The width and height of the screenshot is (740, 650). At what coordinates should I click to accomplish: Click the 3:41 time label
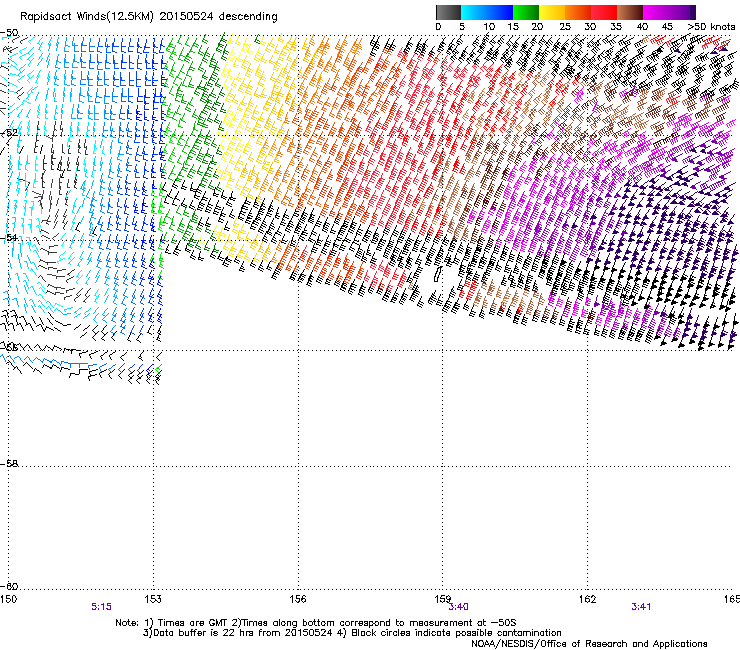click(x=641, y=607)
